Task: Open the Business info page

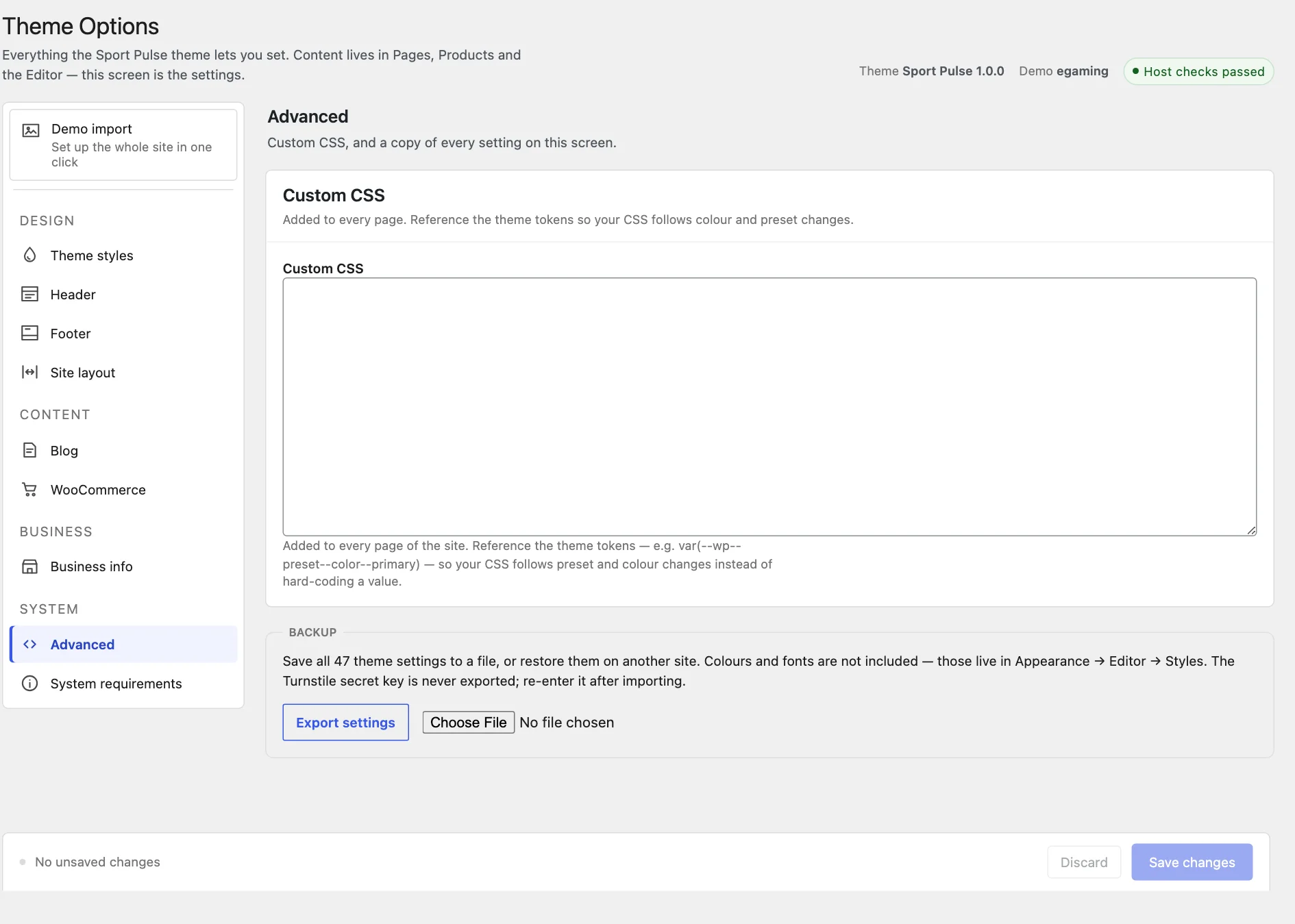Action: 123,566
